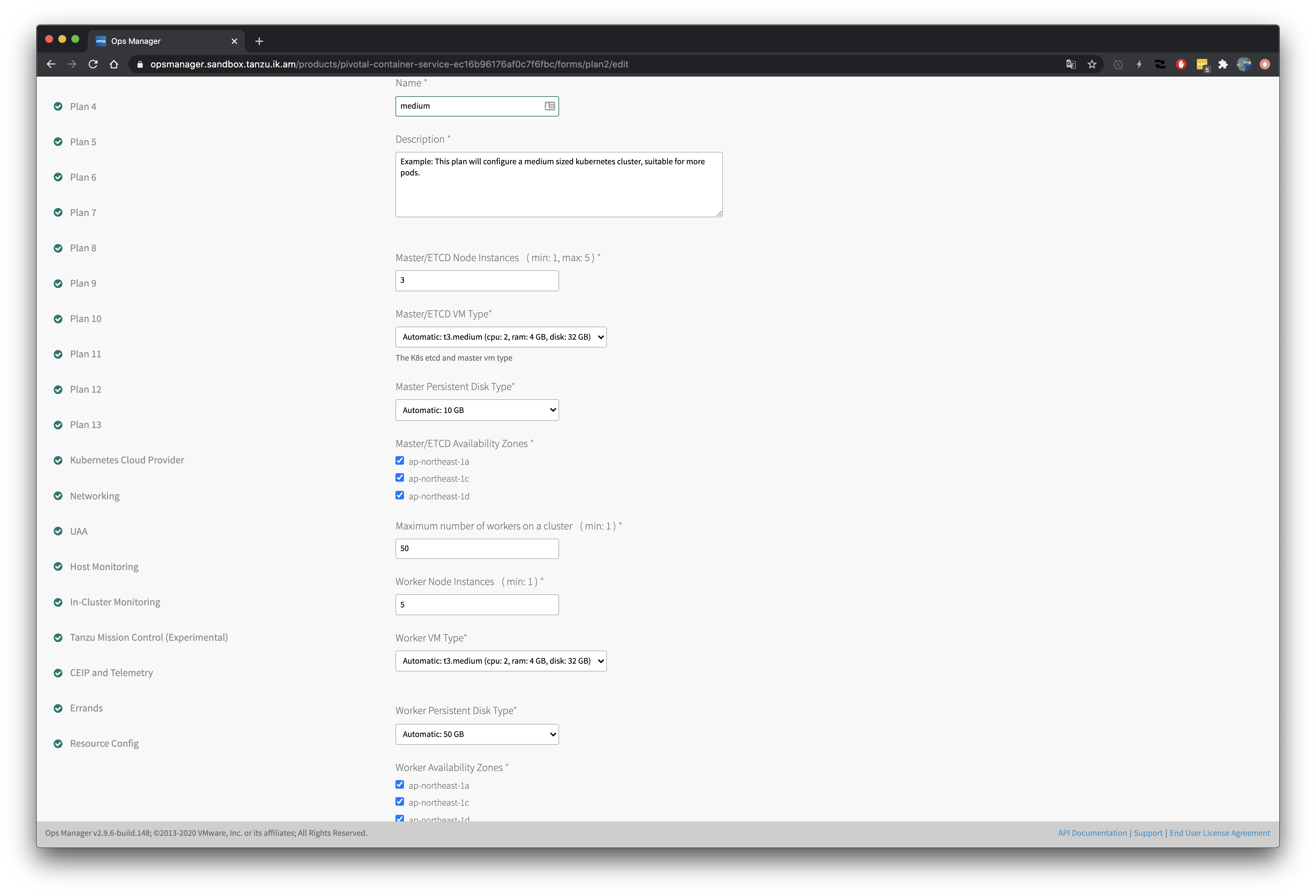Open the Networking settings section
The height and width of the screenshot is (896, 1316).
pyautogui.click(x=95, y=496)
